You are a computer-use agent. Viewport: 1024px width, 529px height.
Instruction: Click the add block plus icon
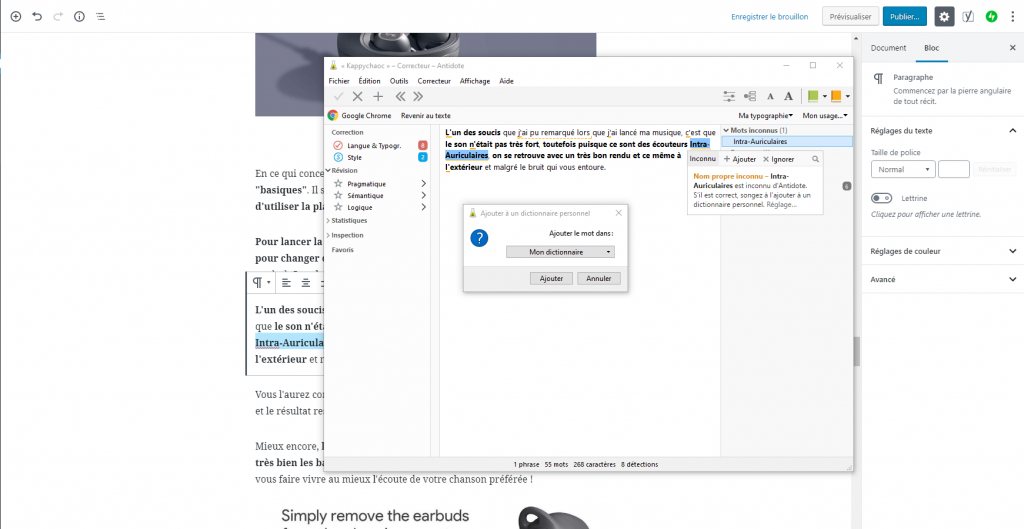click(x=15, y=17)
